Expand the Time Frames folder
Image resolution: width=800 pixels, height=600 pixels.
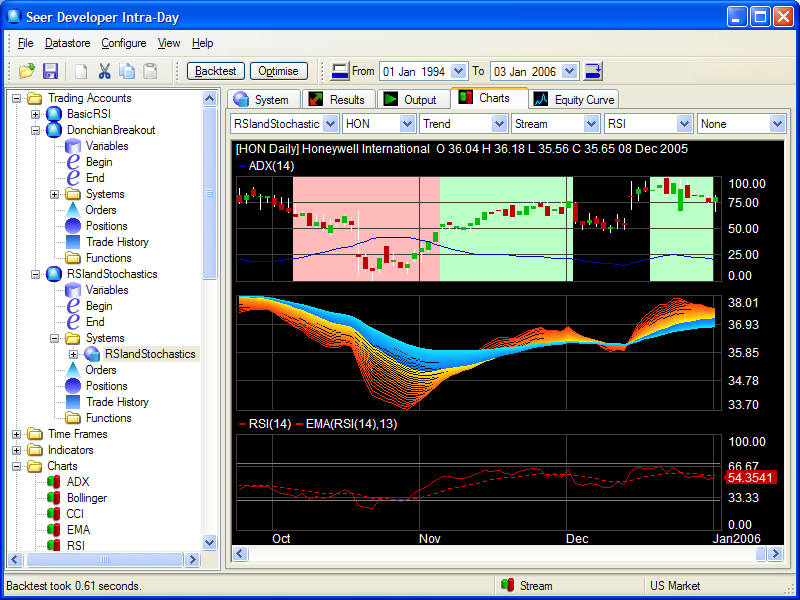coord(17,434)
